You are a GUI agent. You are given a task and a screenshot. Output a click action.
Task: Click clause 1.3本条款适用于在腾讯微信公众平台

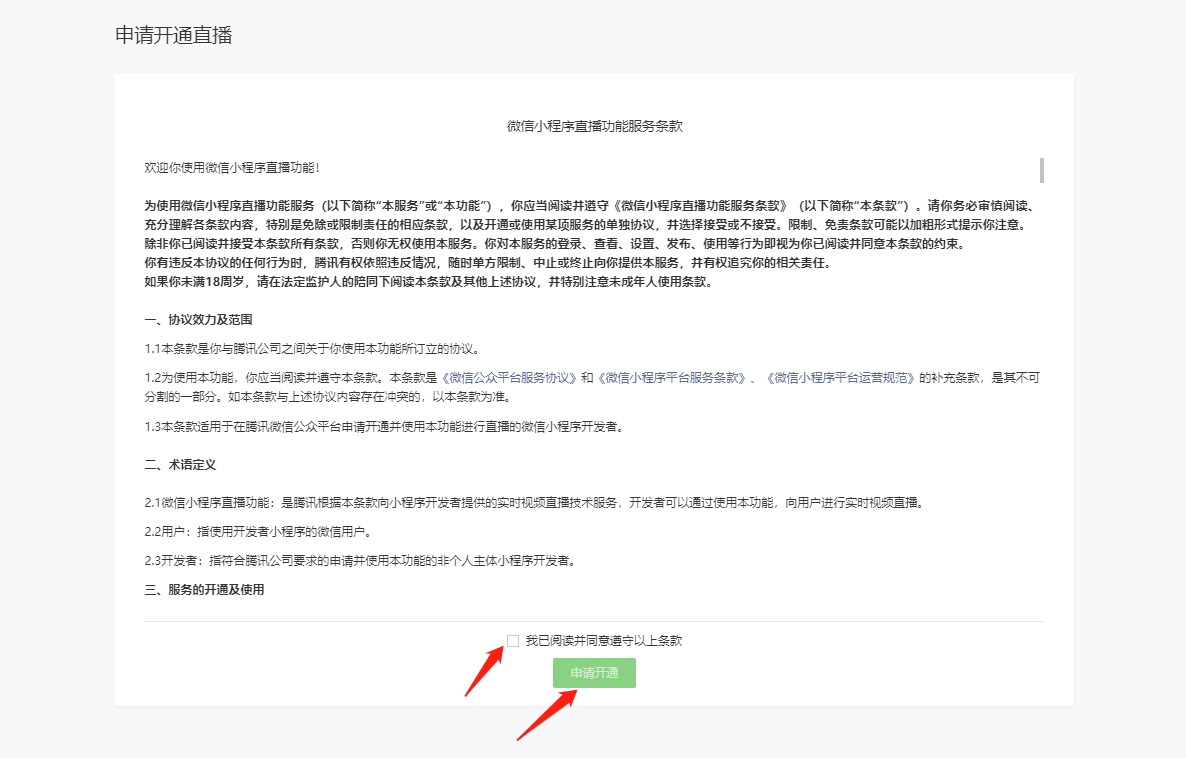click(x=386, y=427)
